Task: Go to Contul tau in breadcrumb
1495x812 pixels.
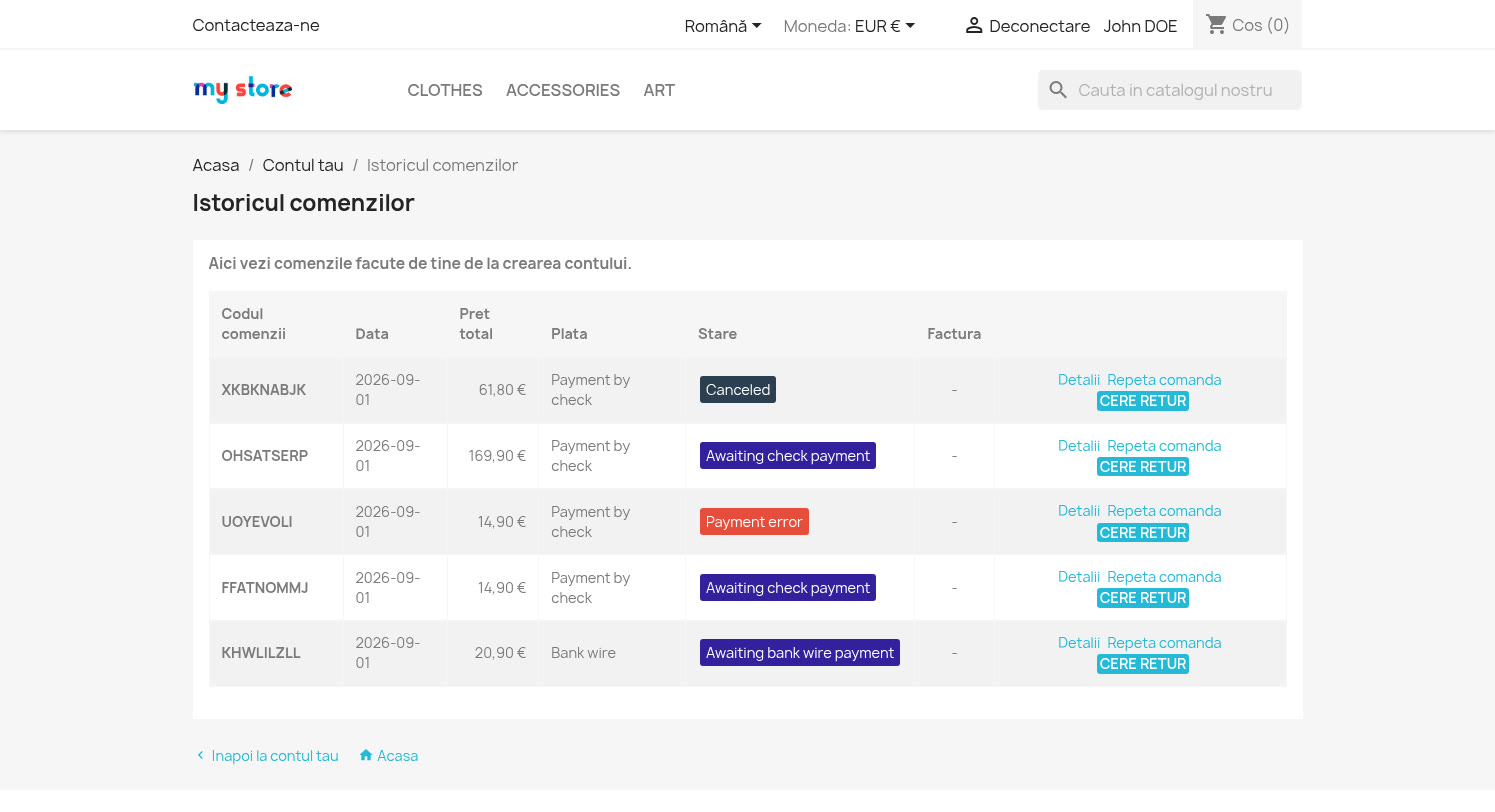Action: 303,165
